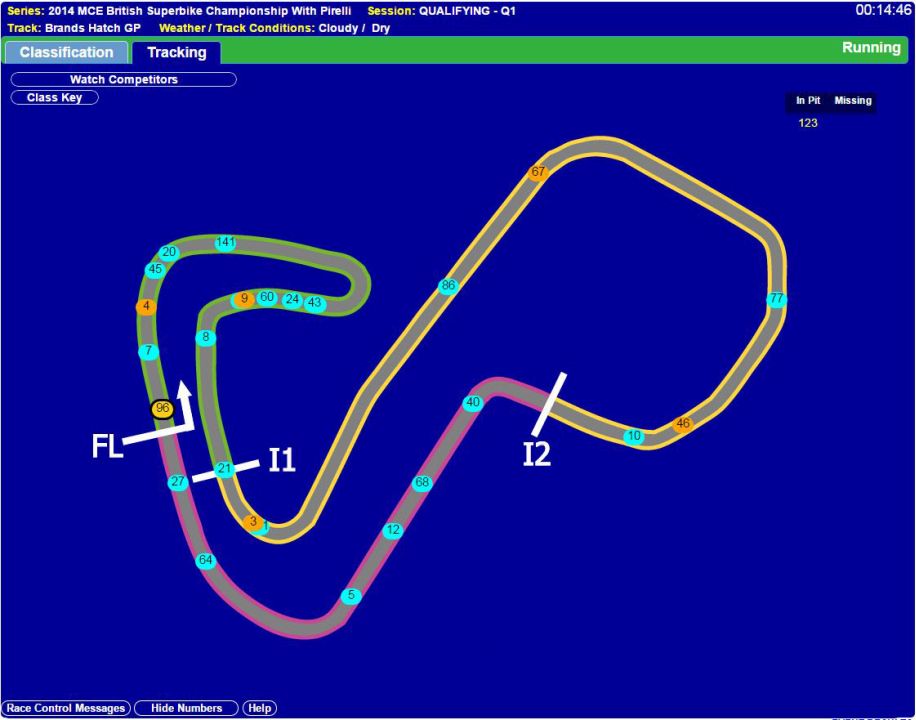Click the Cloudy / Dry conditions text

[354, 28]
